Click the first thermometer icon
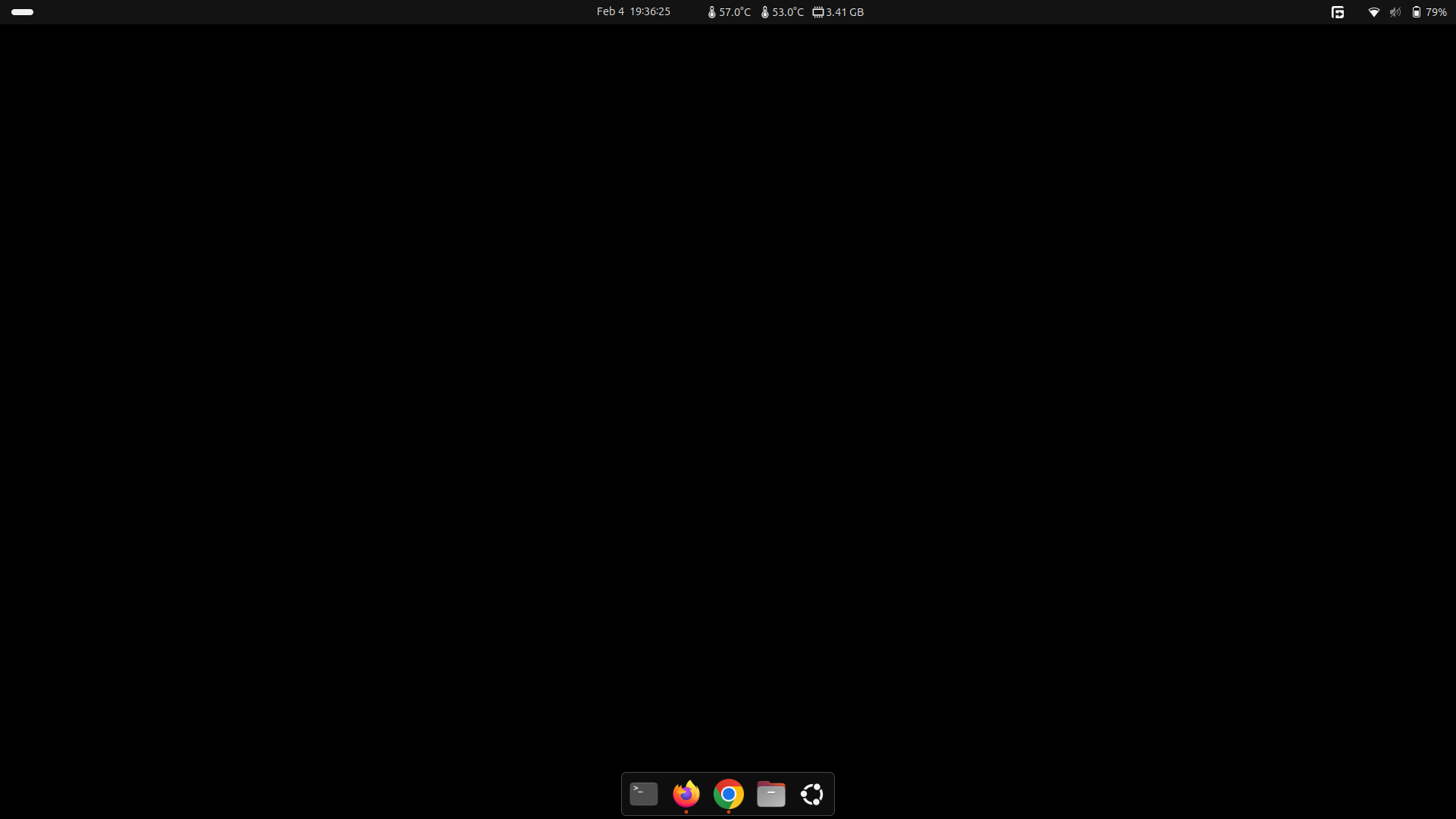This screenshot has height=819, width=1456. click(711, 12)
